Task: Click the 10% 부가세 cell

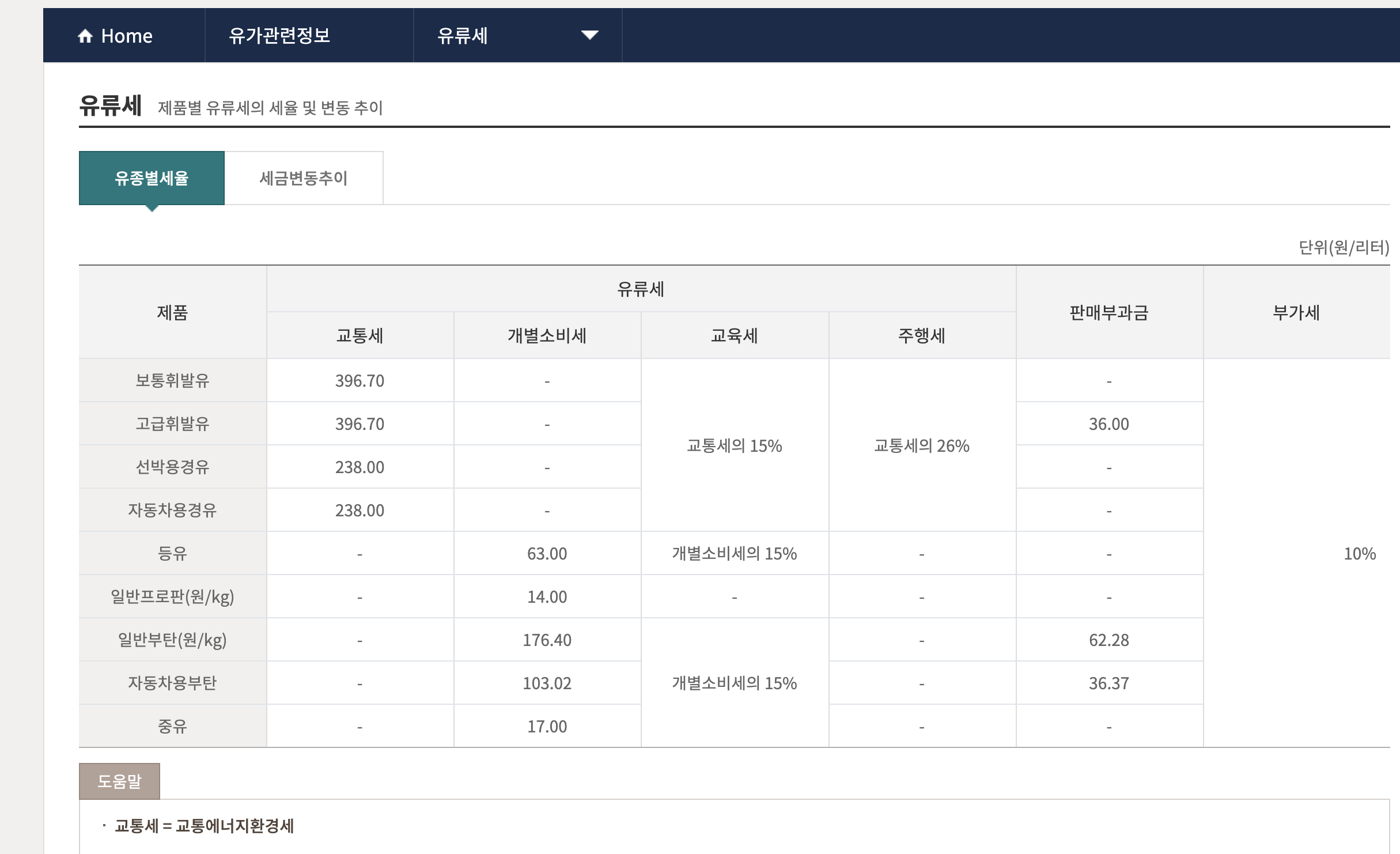Action: [1359, 554]
